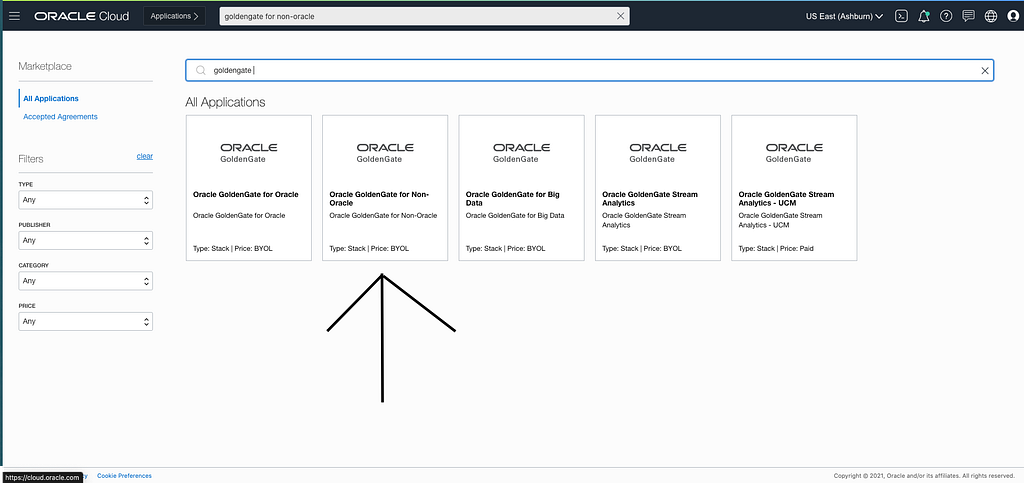
Task: Click the 'Type: Stack | Price: Paid' text
Action: (x=776, y=249)
